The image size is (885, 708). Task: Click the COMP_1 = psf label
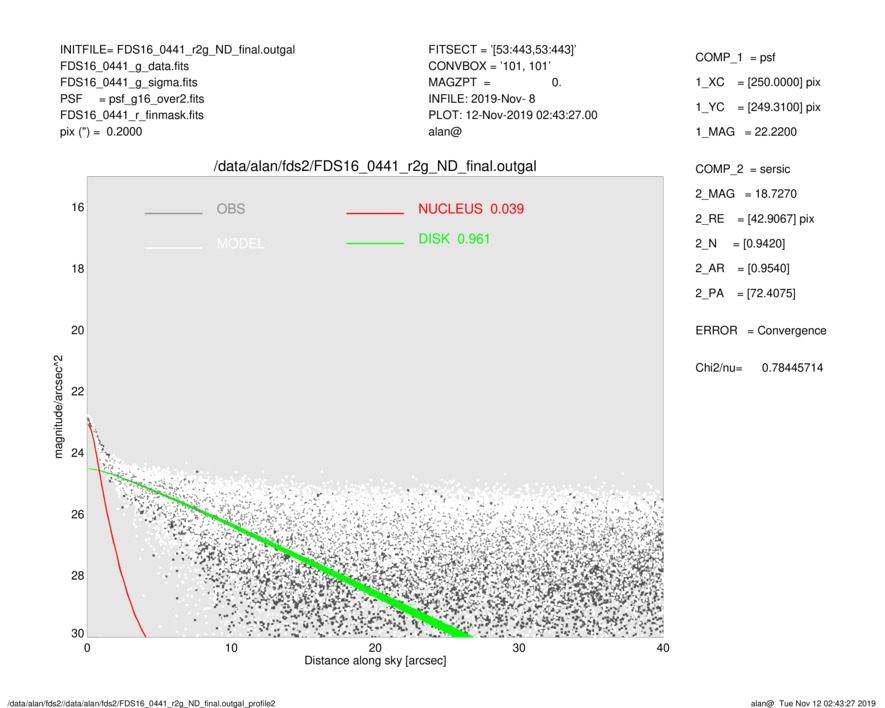tap(735, 58)
